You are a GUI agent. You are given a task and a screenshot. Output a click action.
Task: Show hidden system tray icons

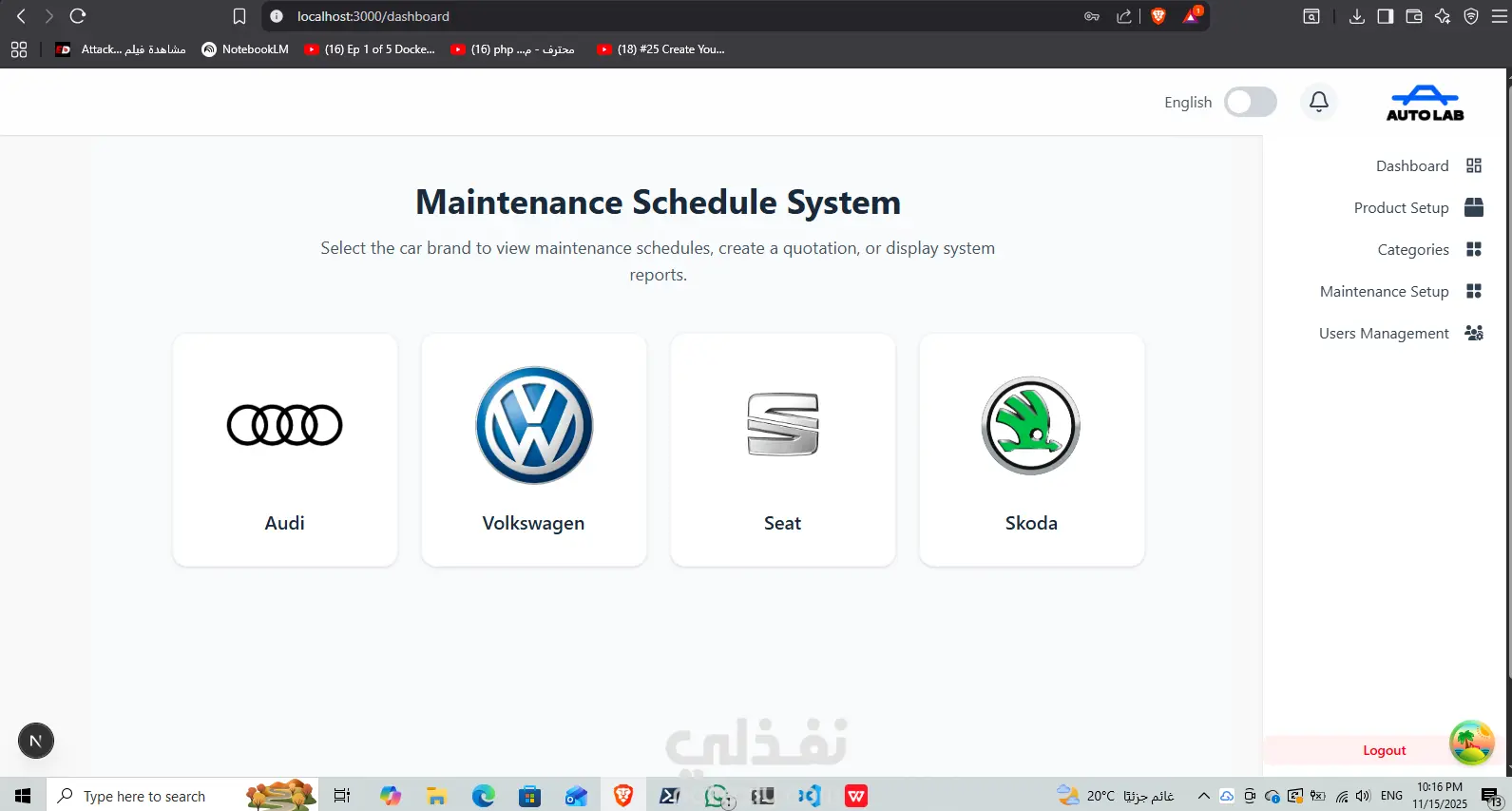click(1203, 796)
